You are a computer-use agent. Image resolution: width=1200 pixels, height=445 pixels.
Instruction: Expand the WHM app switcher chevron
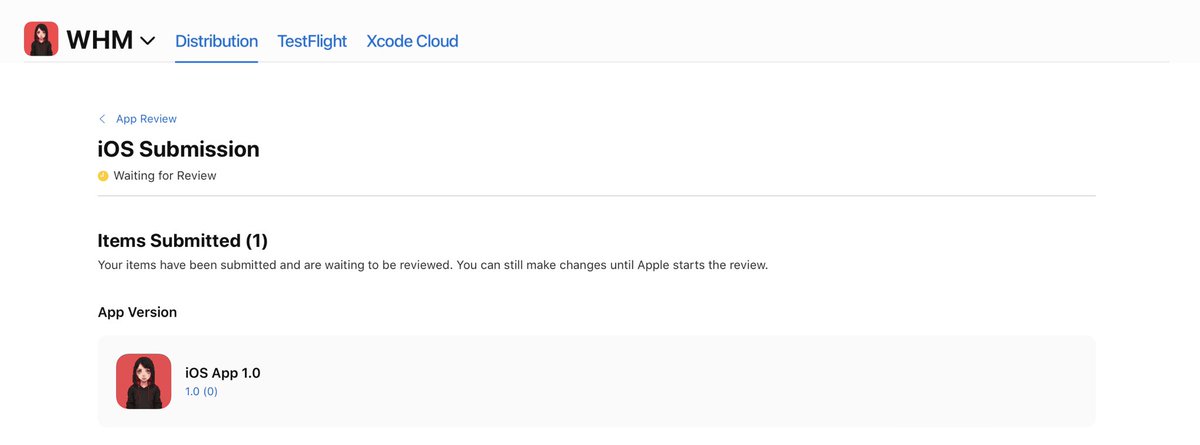(x=148, y=41)
